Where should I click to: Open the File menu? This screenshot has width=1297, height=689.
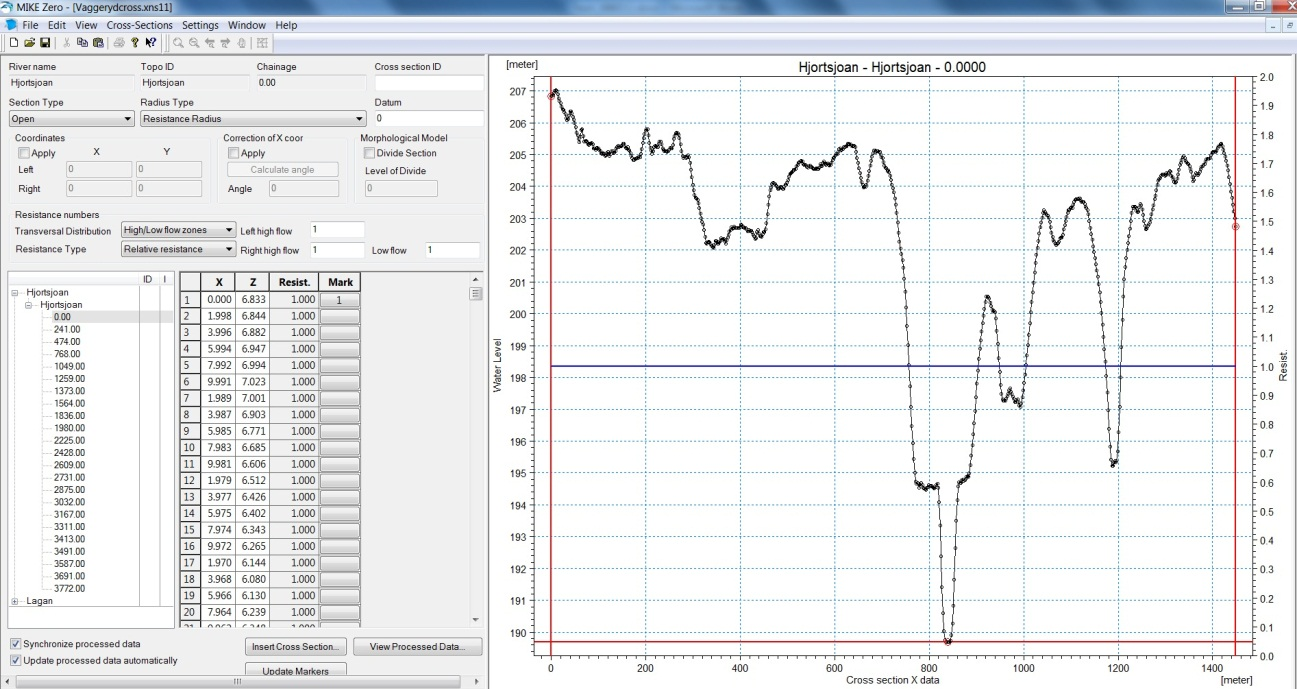[30, 25]
